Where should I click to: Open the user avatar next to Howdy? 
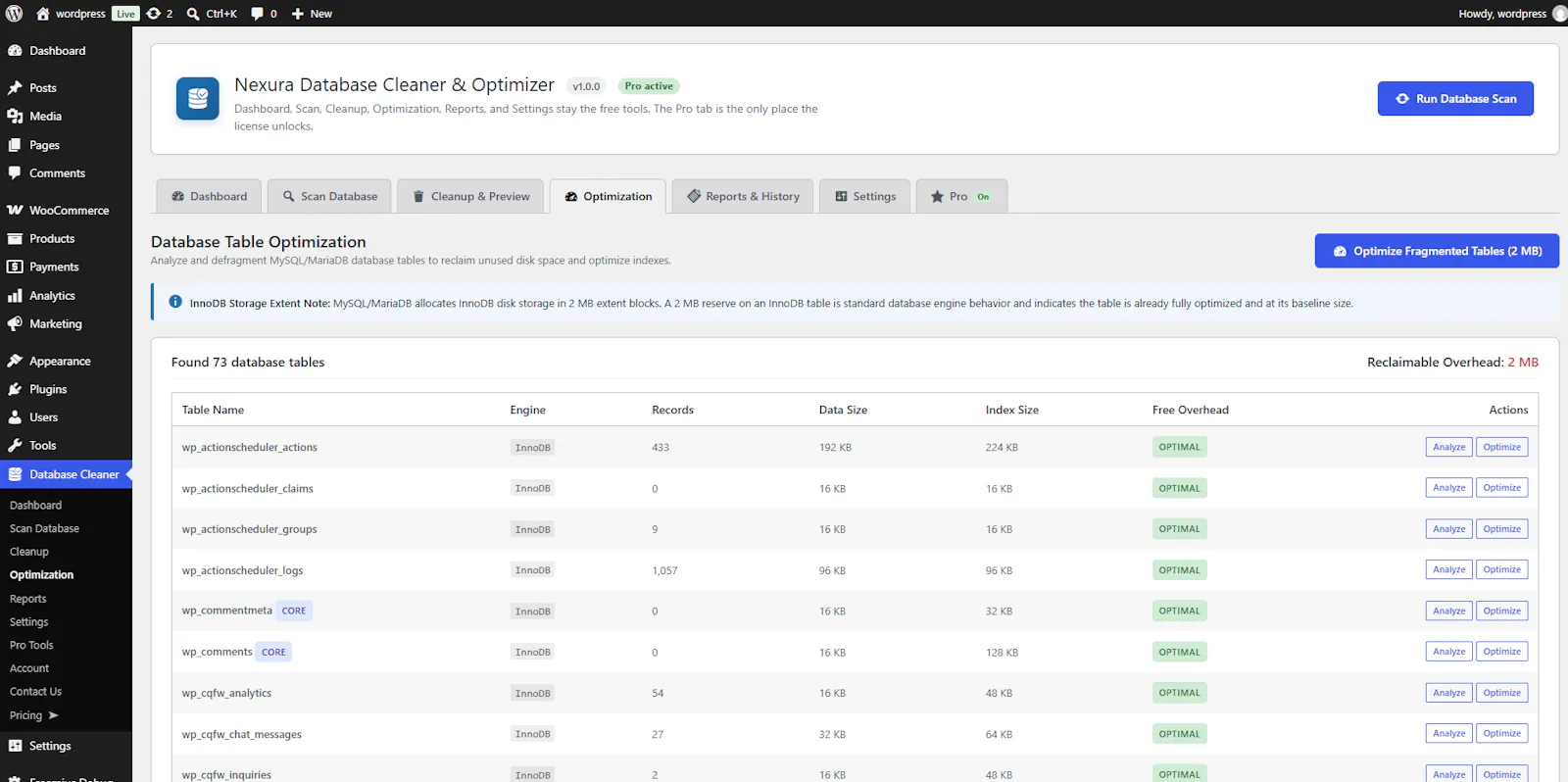[x=1559, y=14]
